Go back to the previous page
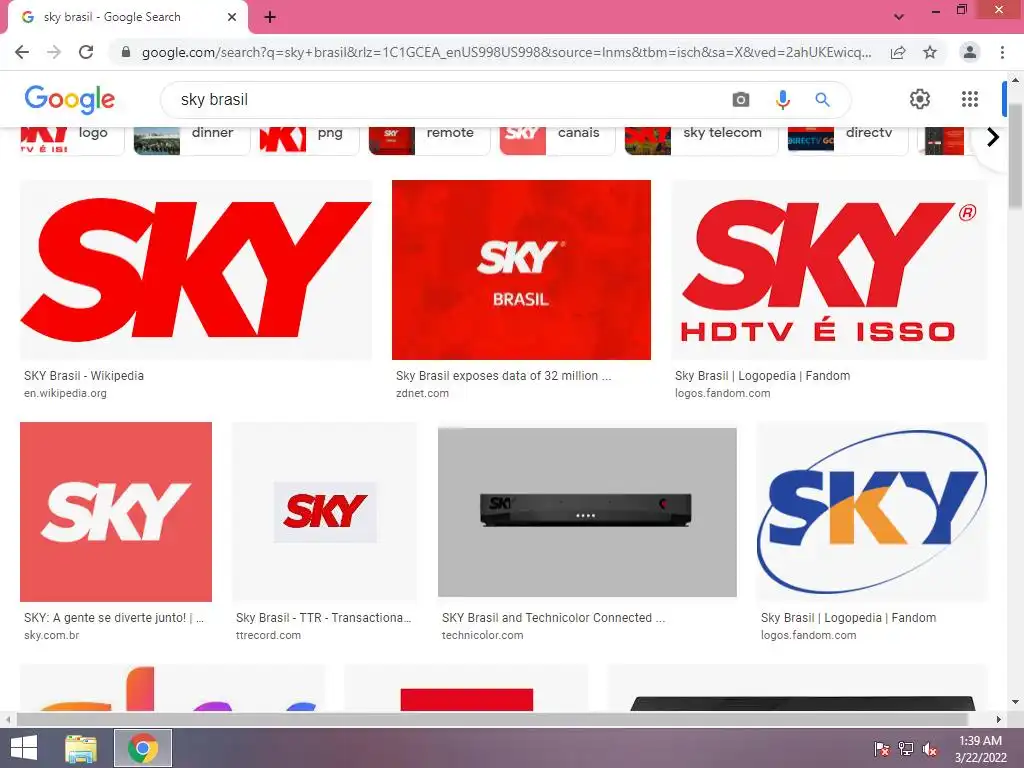The width and height of the screenshot is (1024, 768). click(x=22, y=52)
